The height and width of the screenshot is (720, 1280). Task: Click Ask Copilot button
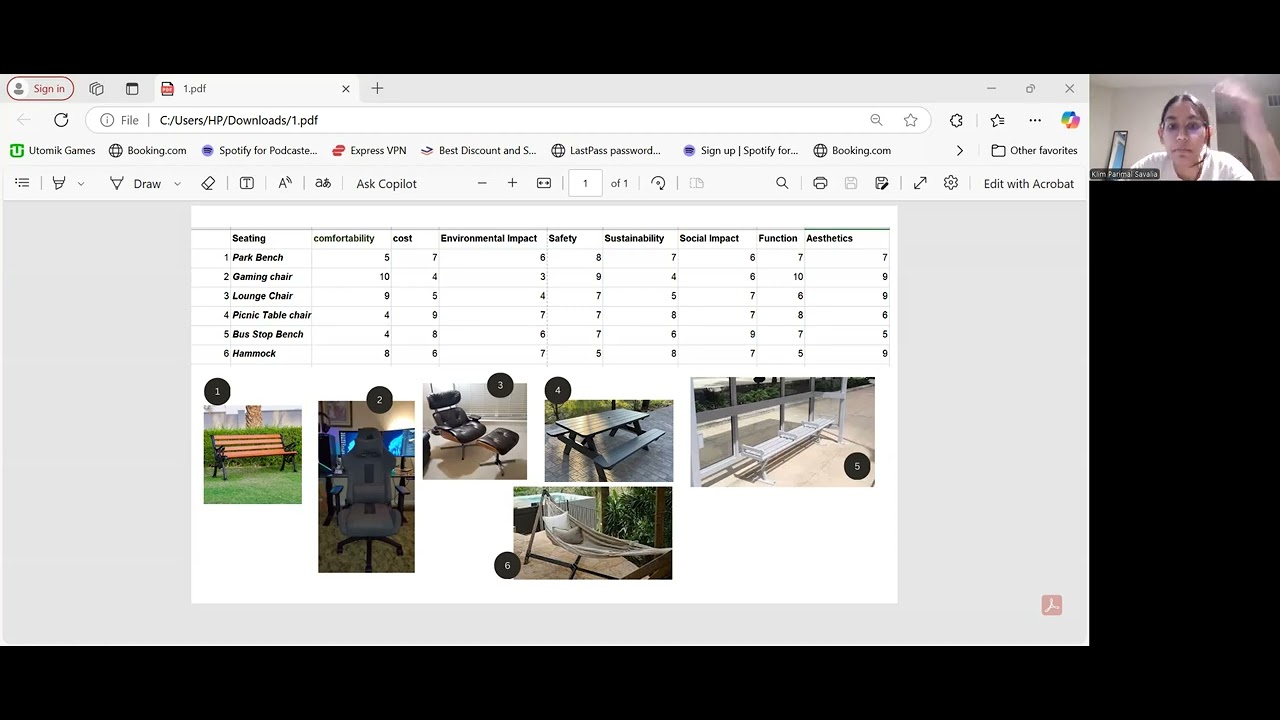click(386, 183)
